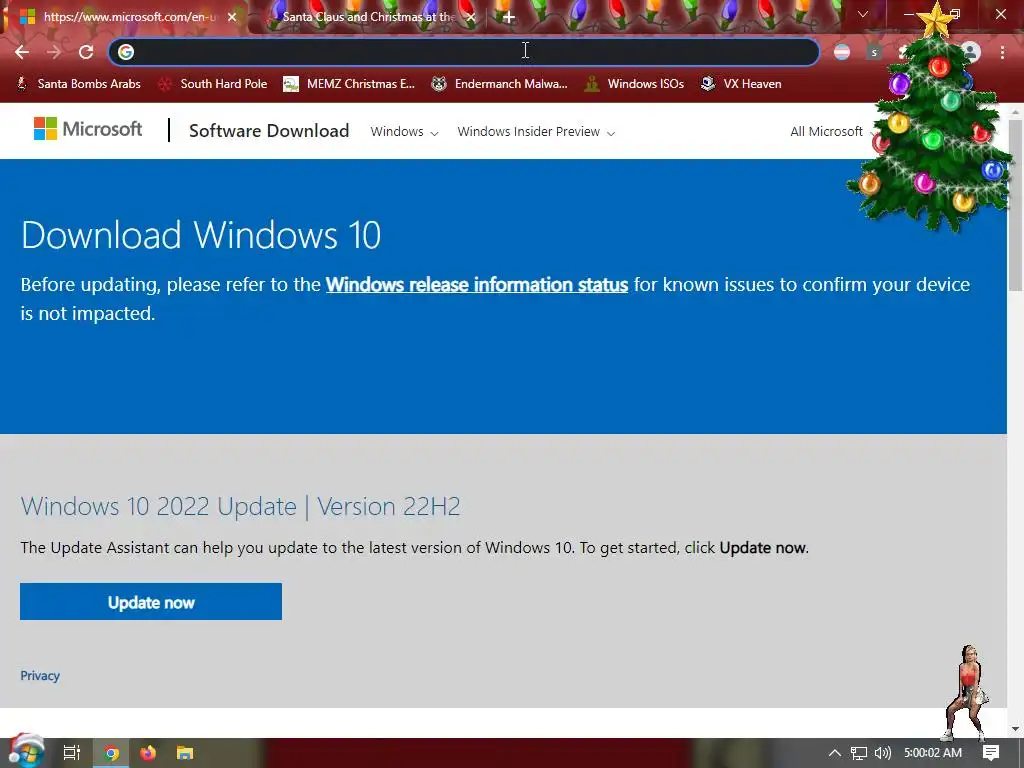Click the Version 22H2 update heading

coord(240,507)
